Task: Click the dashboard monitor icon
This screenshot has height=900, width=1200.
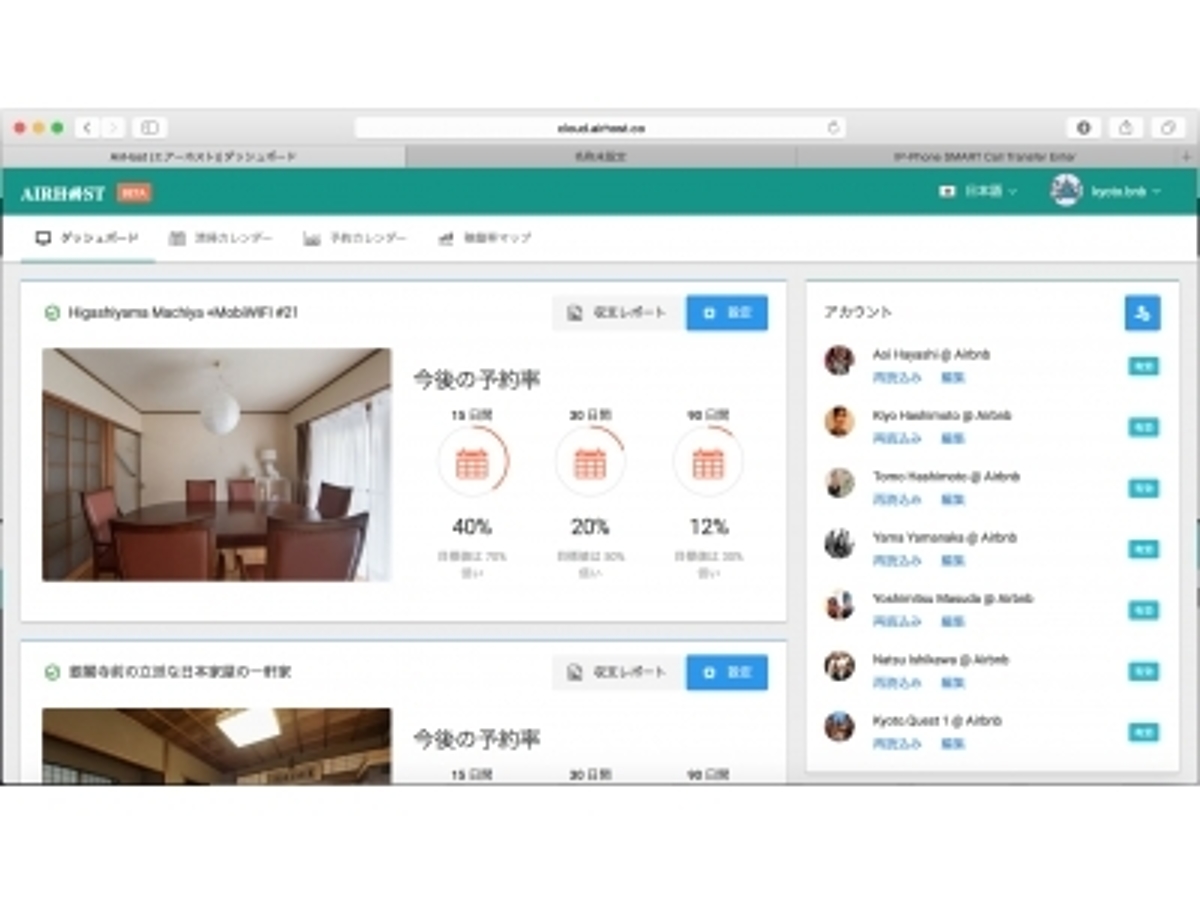Action: (43, 239)
